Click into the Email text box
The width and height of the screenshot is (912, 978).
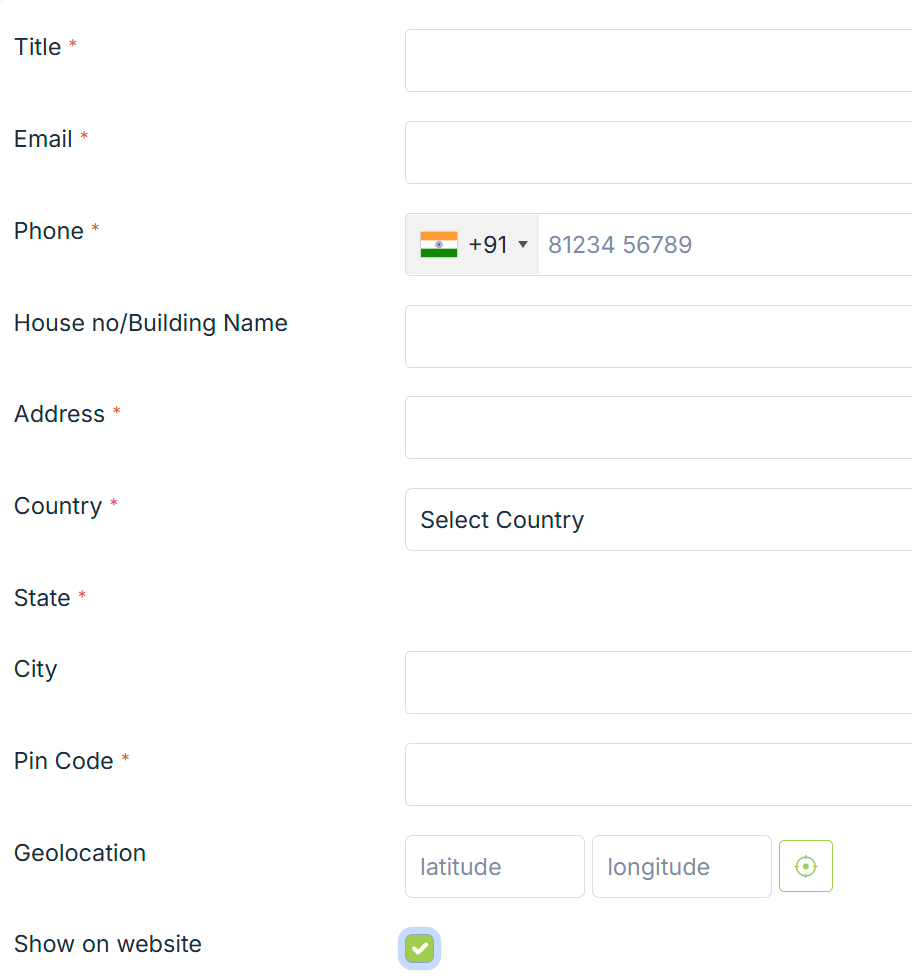[x=658, y=153]
